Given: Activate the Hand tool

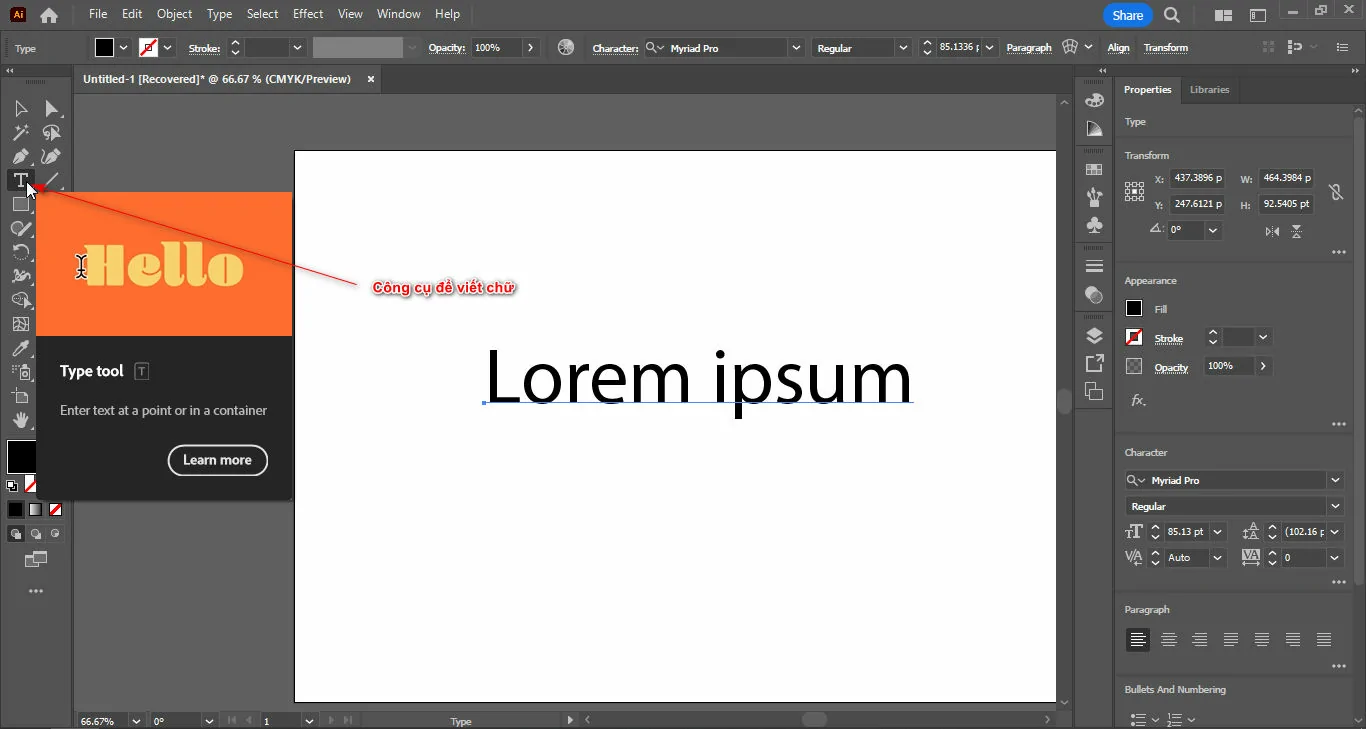Looking at the screenshot, I should (20, 421).
